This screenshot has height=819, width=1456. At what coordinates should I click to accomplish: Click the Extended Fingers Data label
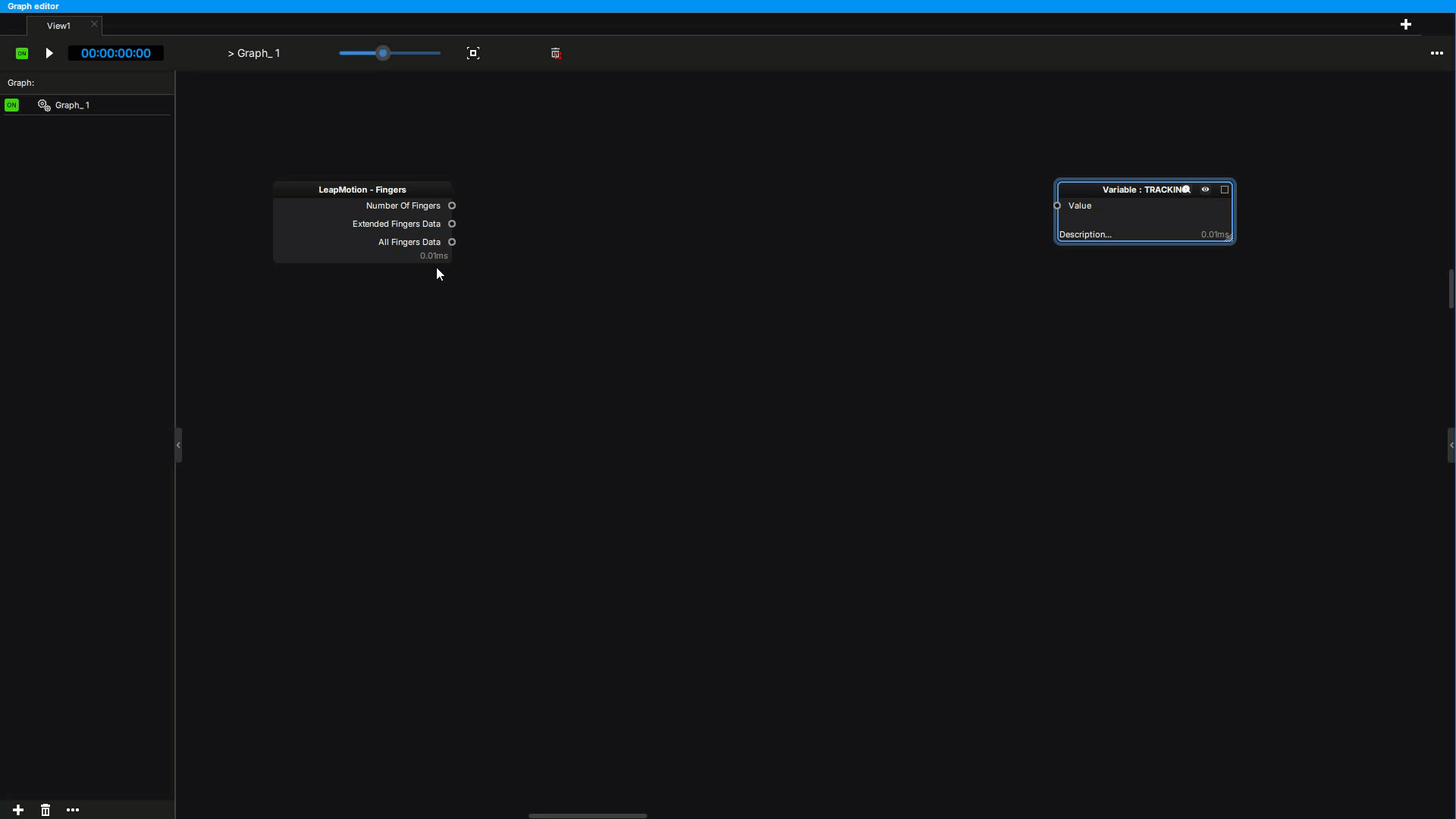396,224
